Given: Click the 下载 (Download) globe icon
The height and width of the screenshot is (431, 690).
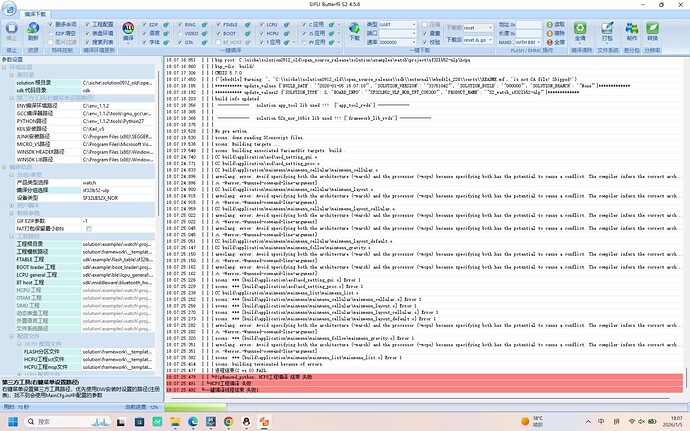Looking at the screenshot, I should [x=354, y=28].
